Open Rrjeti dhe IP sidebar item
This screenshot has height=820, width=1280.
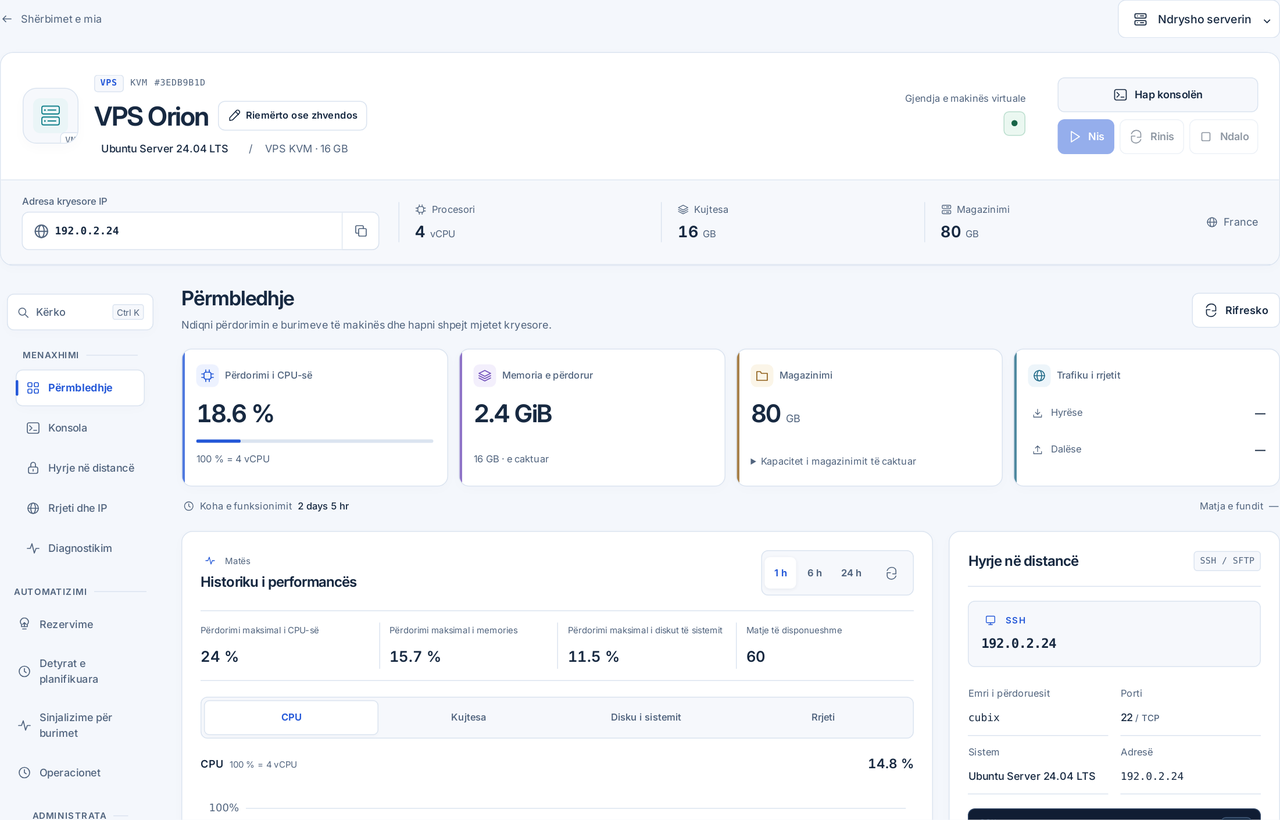(80, 508)
